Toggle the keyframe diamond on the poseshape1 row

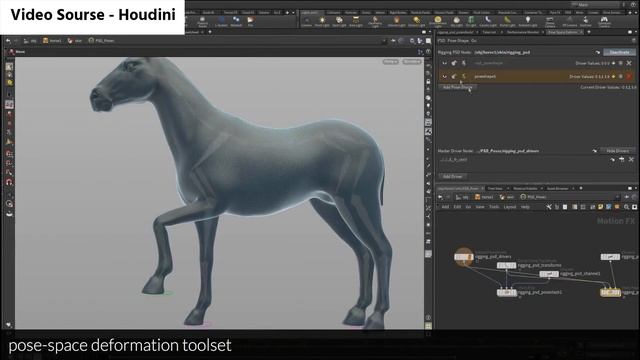[x=613, y=76]
